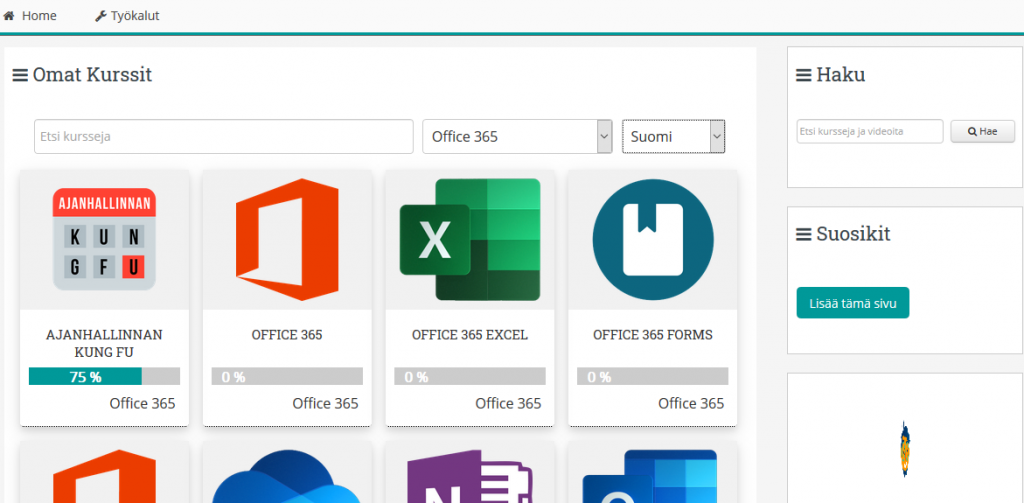
Task: Click the red Office 365 logo icon
Action: point(287,240)
